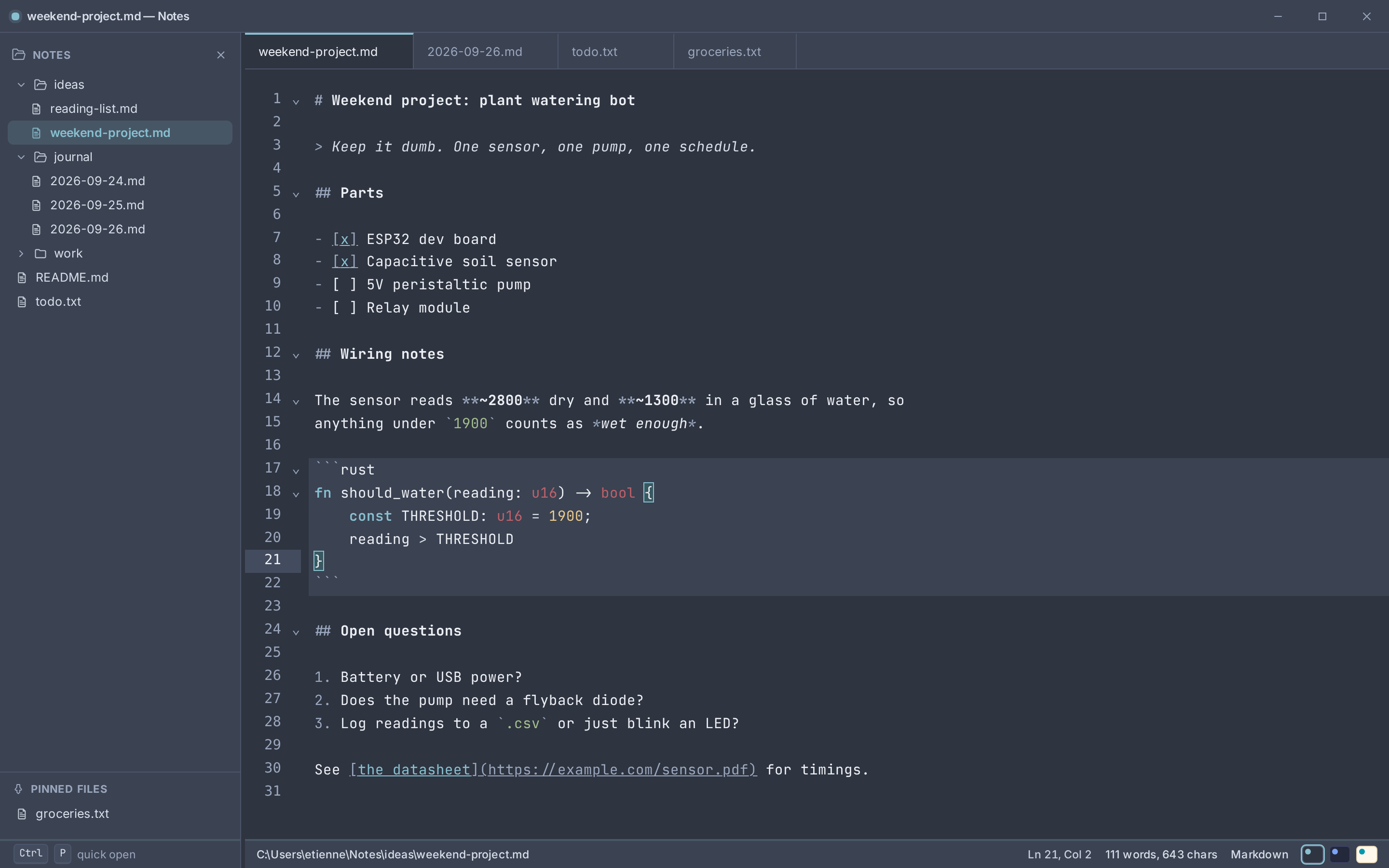Click line number 31 in the gutter

(272, 791)
